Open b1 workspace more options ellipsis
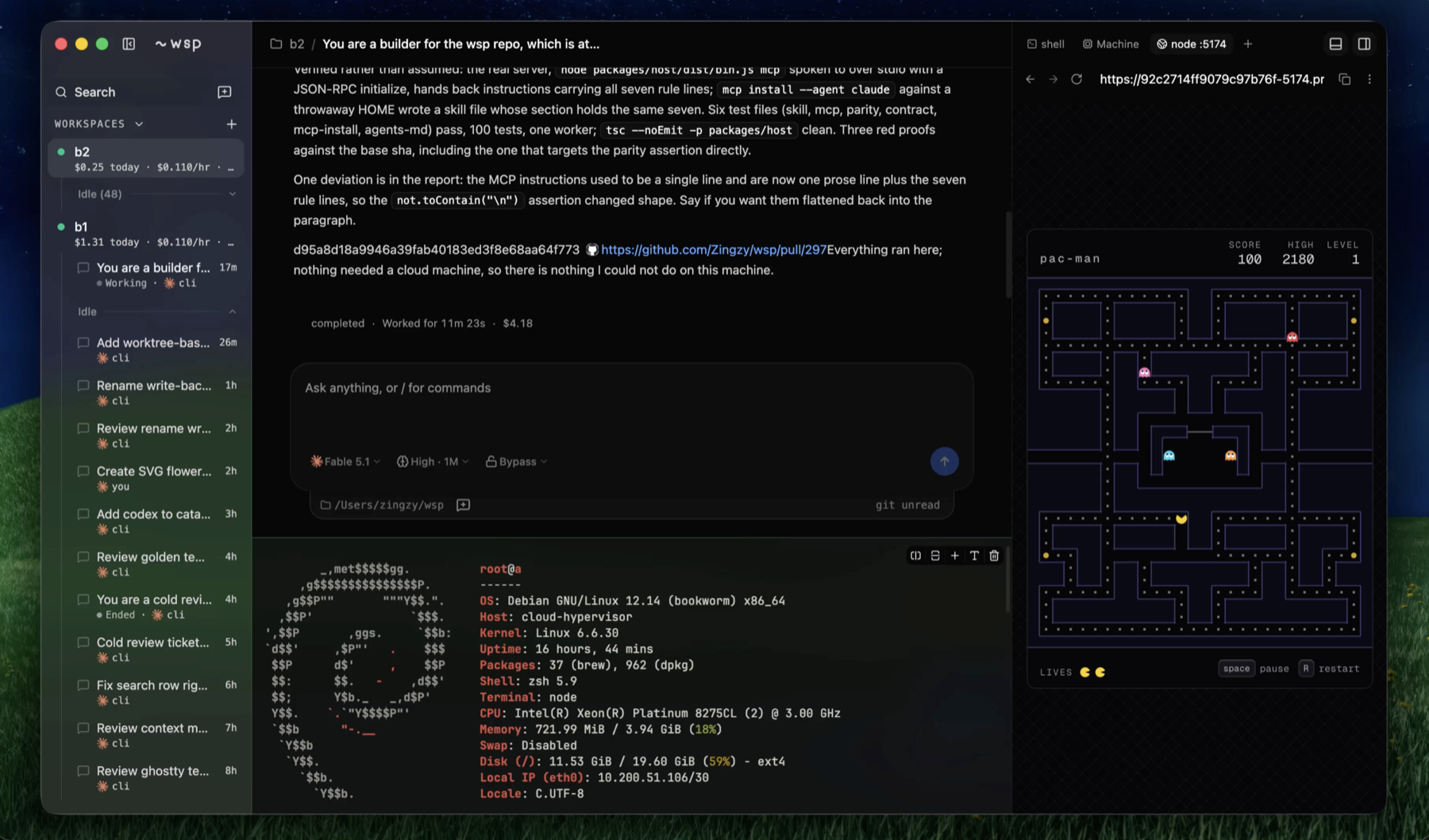Viewport: 1429px width, 840px height. pos(231,242)
